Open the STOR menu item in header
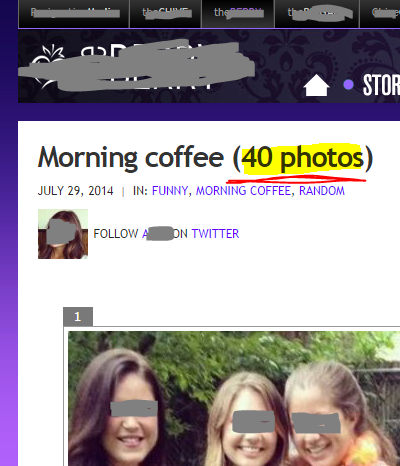 point(381,85)
